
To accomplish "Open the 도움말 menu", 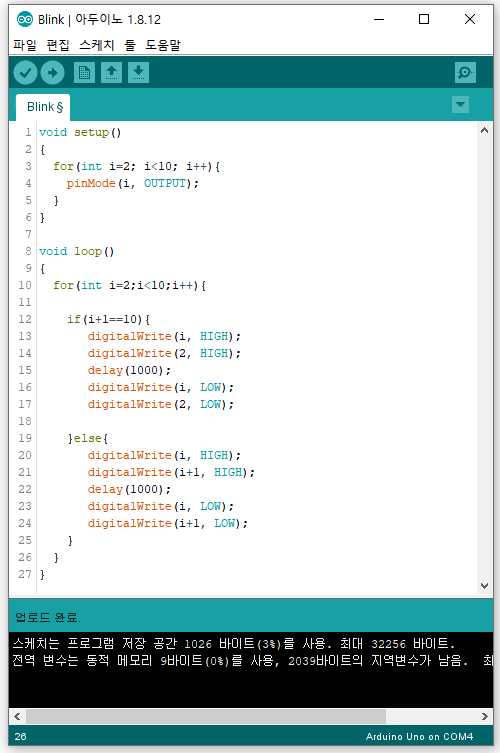I will coord(163,45).
